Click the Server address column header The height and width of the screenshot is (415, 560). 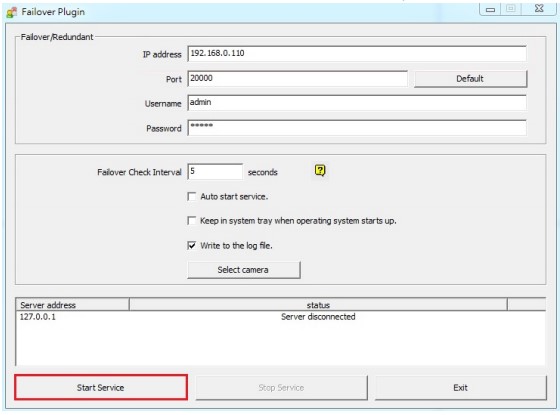(72, 305)
